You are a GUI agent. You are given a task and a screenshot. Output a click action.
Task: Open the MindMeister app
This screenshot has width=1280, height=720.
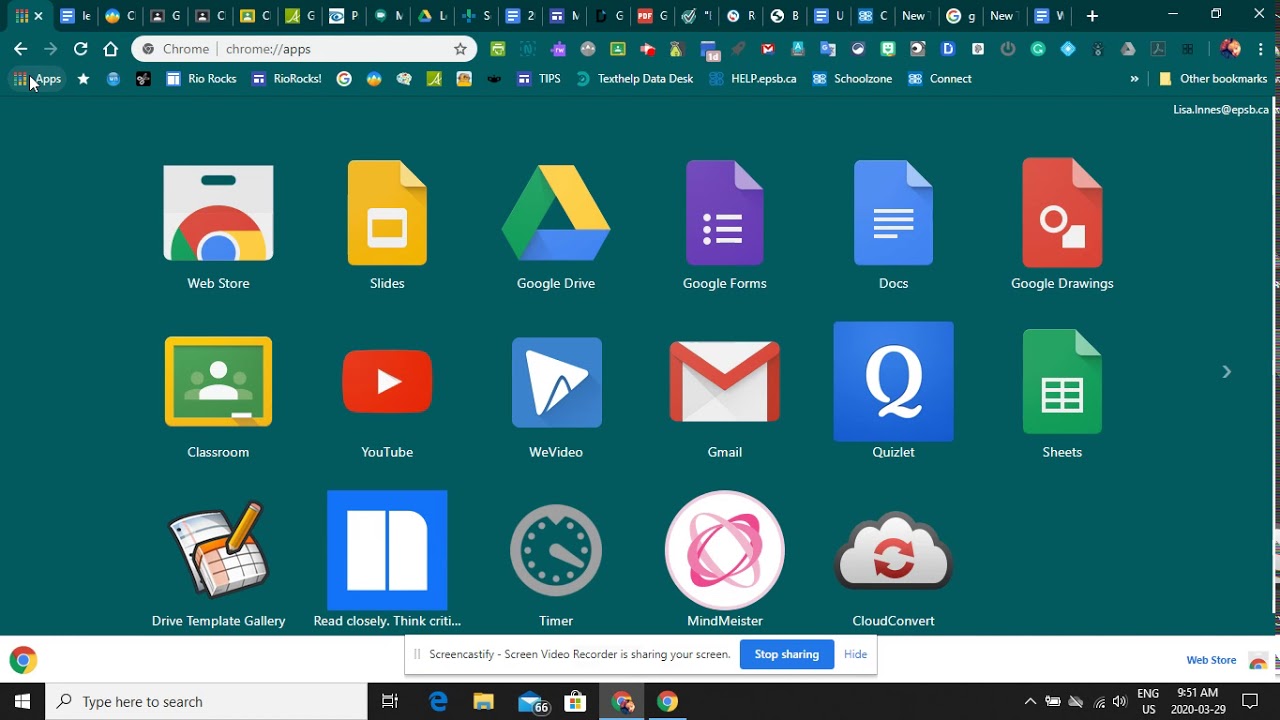[x=724, y=560]
